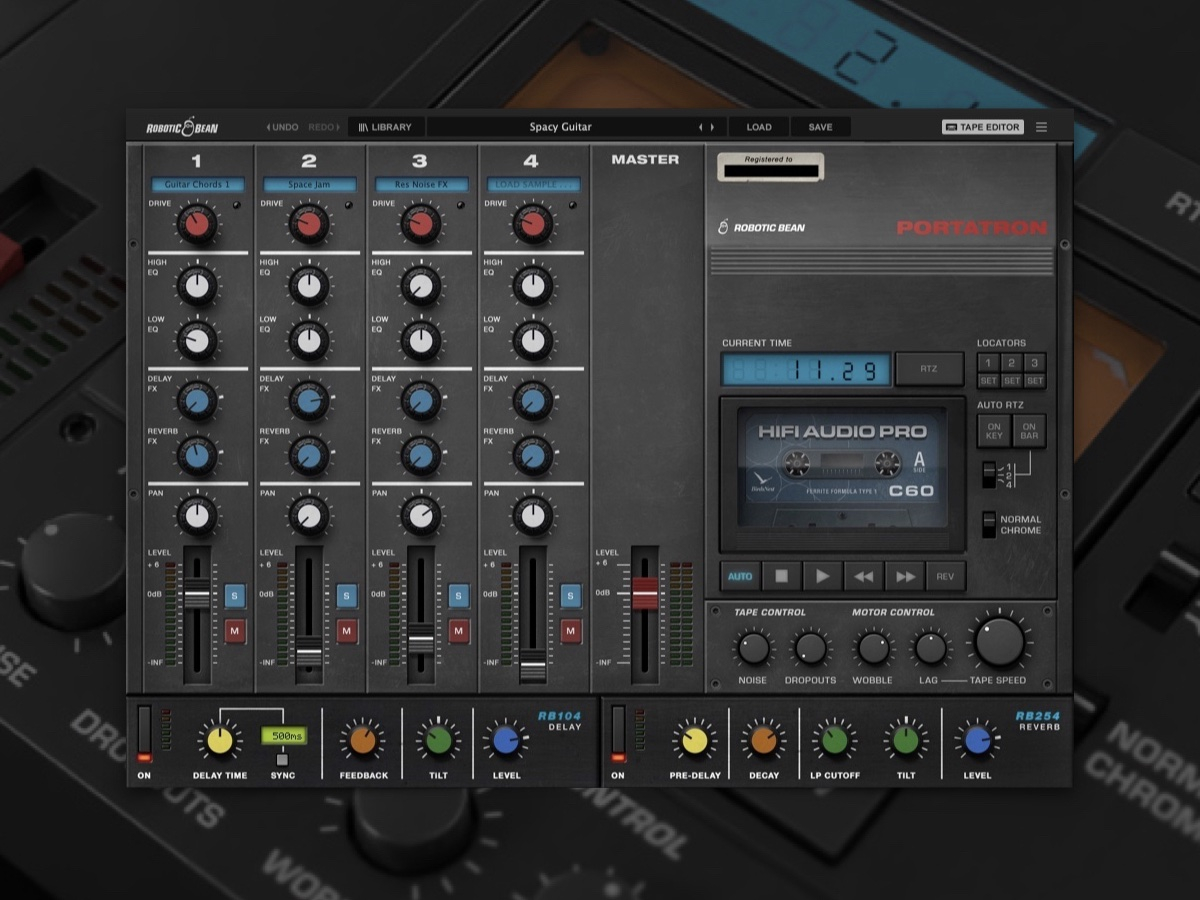
Task: Click channel 4 Low EQ knob
Action: (x=533, y=341)
